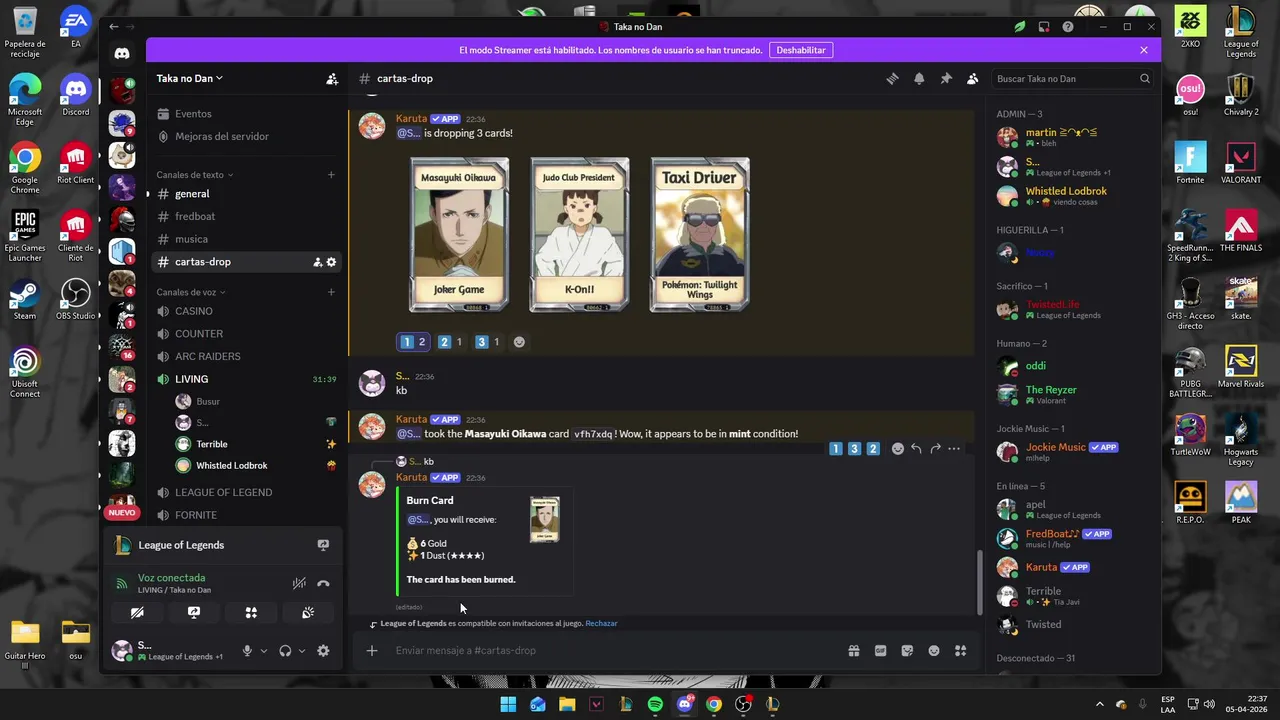Stream League of Legends with screen icon
1280x720 pixels.
click(x=323, y=545)
